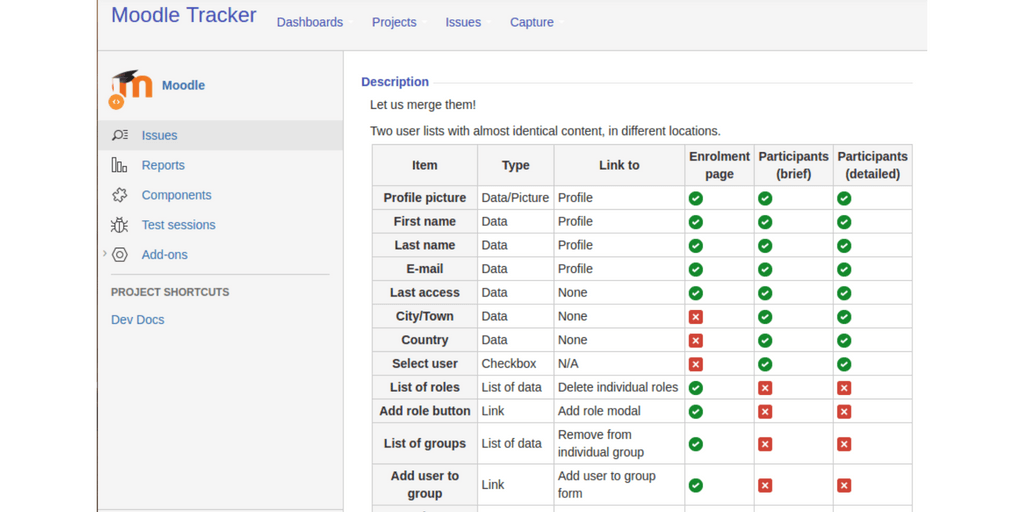Click the Add-ons hexagon icon
Screen dimensions: 1024x512
[120, 255]
